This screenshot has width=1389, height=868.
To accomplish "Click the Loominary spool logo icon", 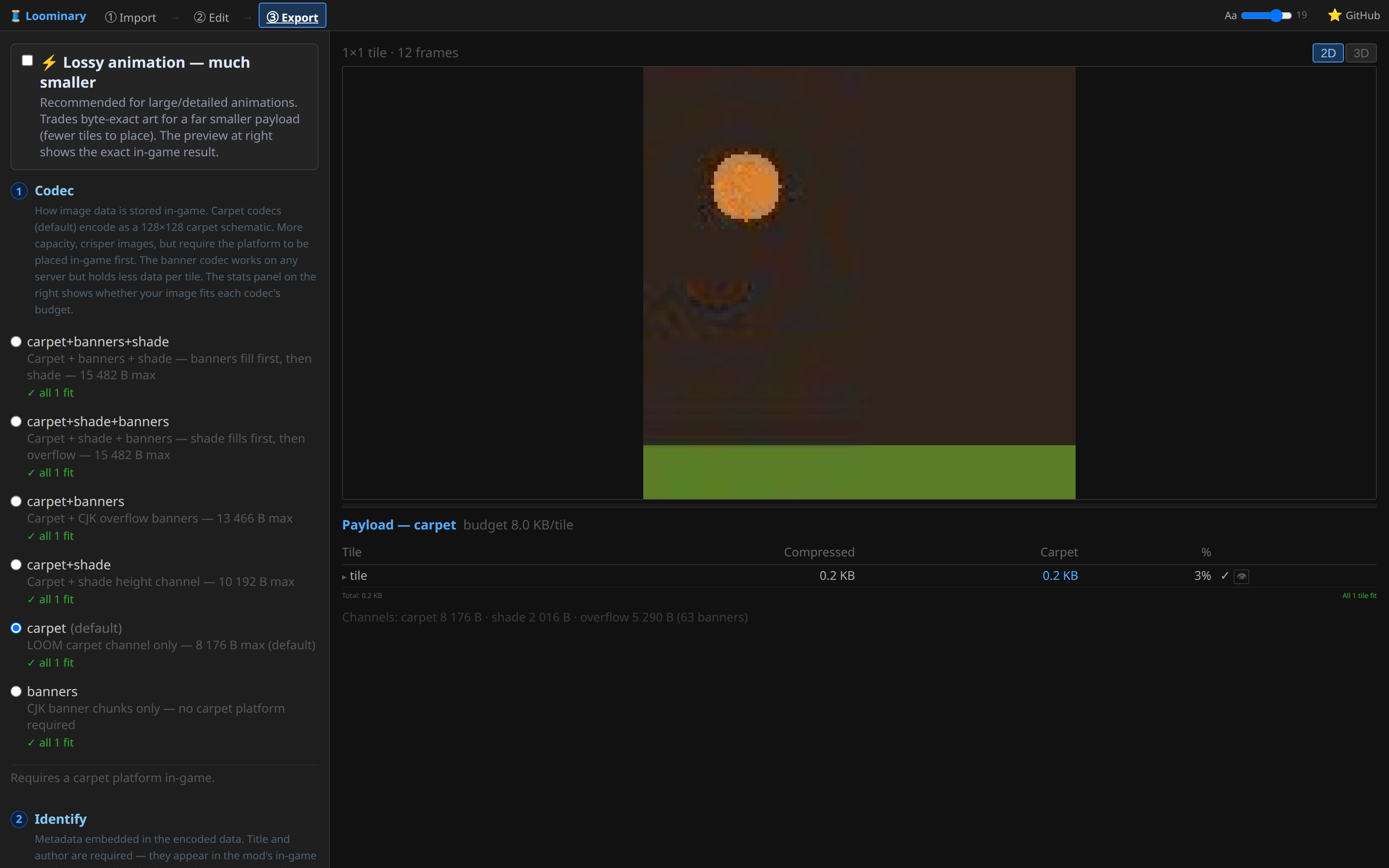I will tap(16, 16).
